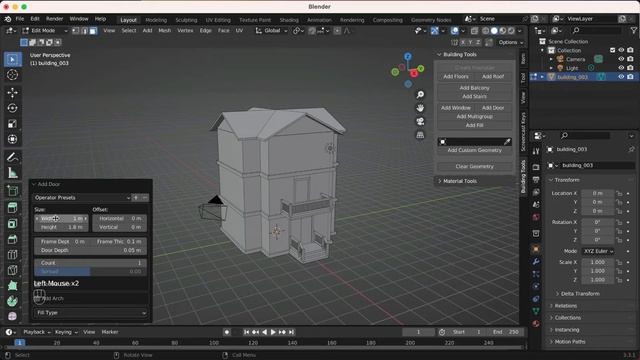This screenshot has width=640, height=360.
Task: Choose the Loop Cut tool
Action: coord(12,254)
